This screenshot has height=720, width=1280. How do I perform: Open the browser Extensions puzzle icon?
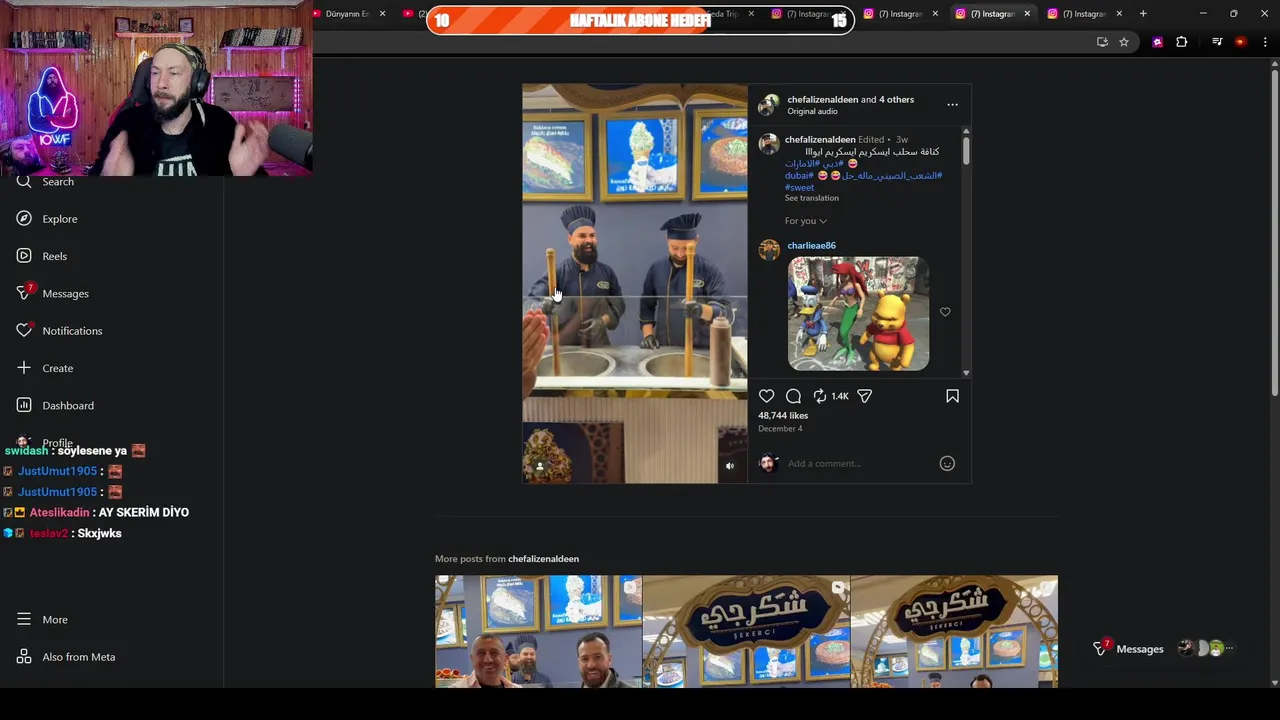click(x=1182, y=42)
